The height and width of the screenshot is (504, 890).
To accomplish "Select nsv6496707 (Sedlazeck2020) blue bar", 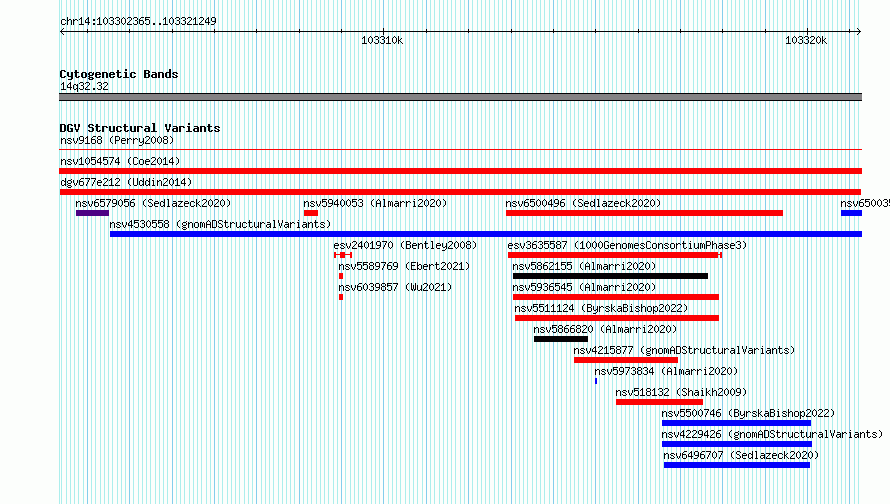I will (737, 465).
